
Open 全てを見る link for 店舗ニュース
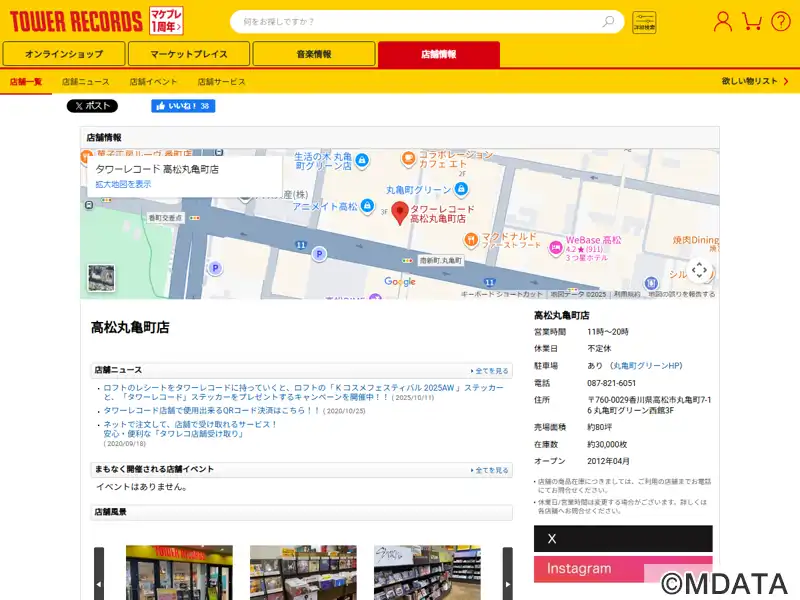point(490,371)
